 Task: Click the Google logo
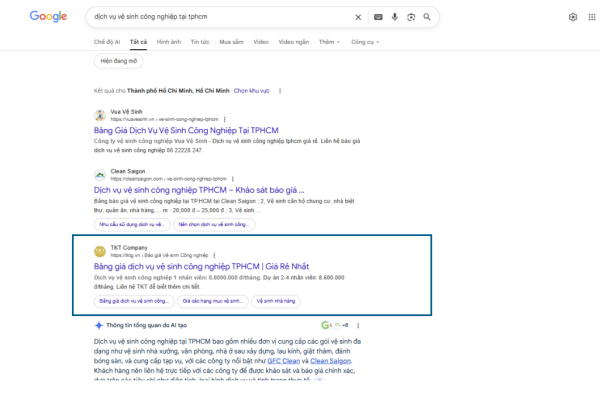47,17
